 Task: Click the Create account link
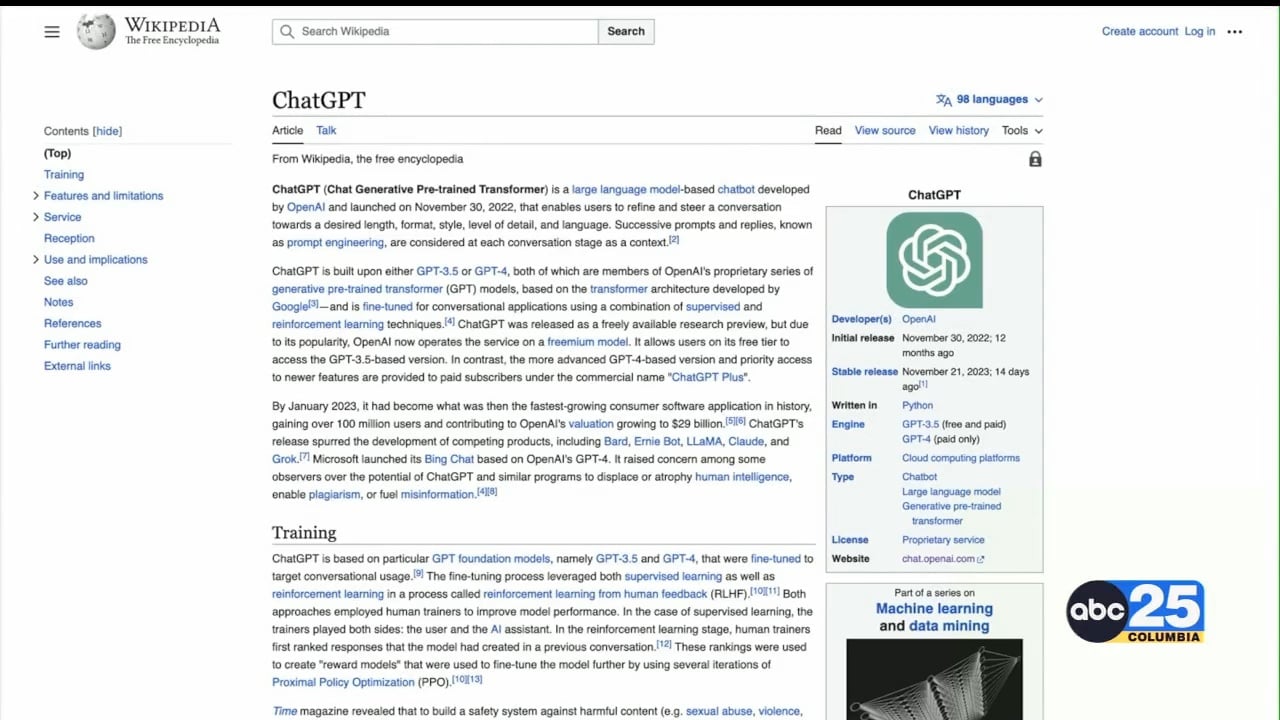(1140, 32)
